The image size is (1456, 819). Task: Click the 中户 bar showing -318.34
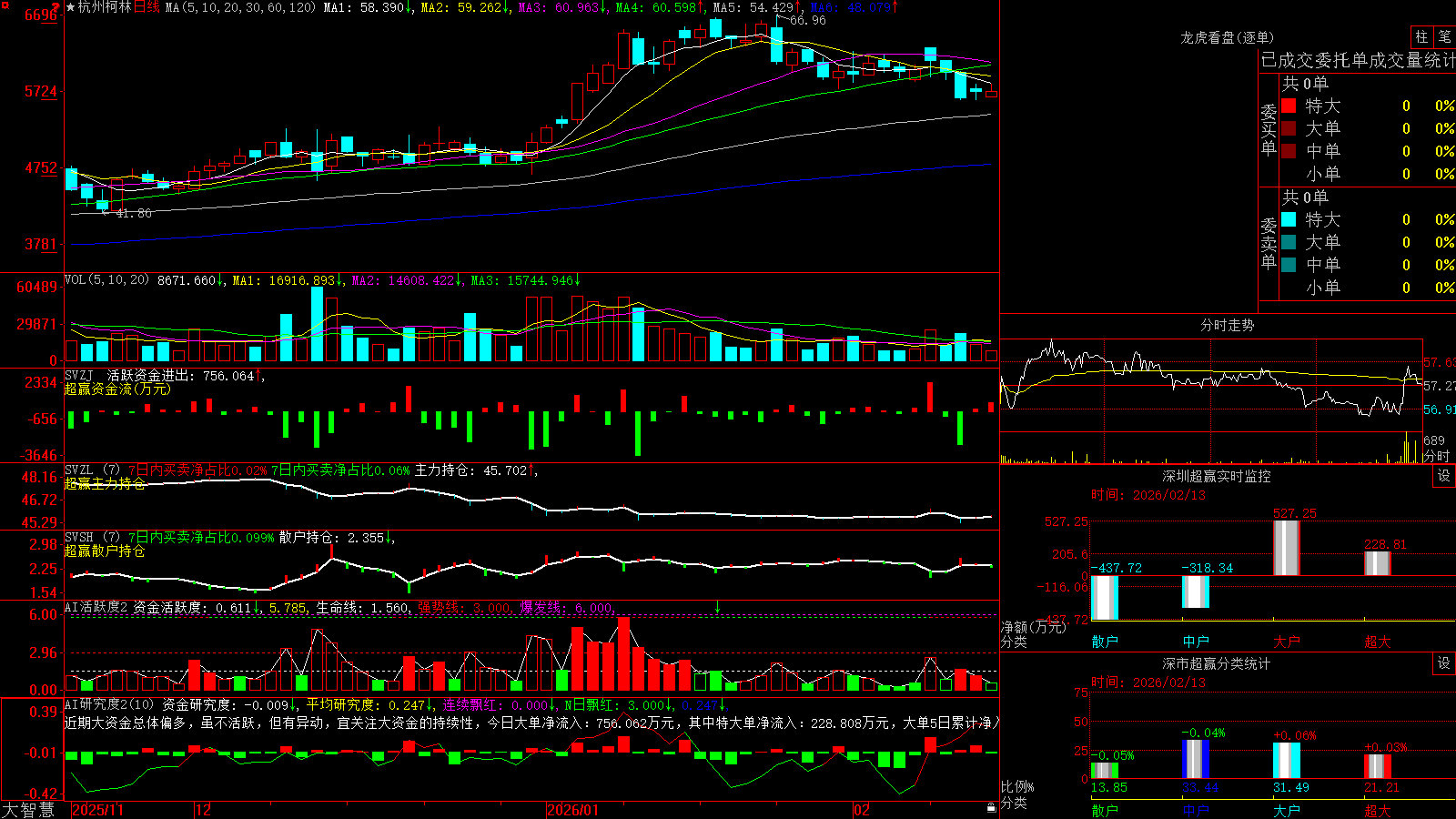[1196, 591]
